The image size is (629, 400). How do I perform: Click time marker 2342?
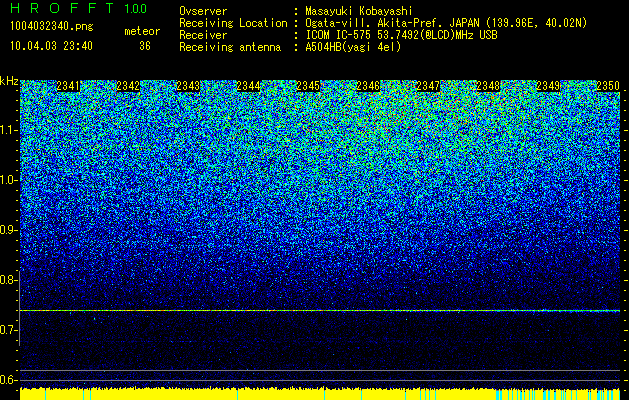tap(128, 86)
